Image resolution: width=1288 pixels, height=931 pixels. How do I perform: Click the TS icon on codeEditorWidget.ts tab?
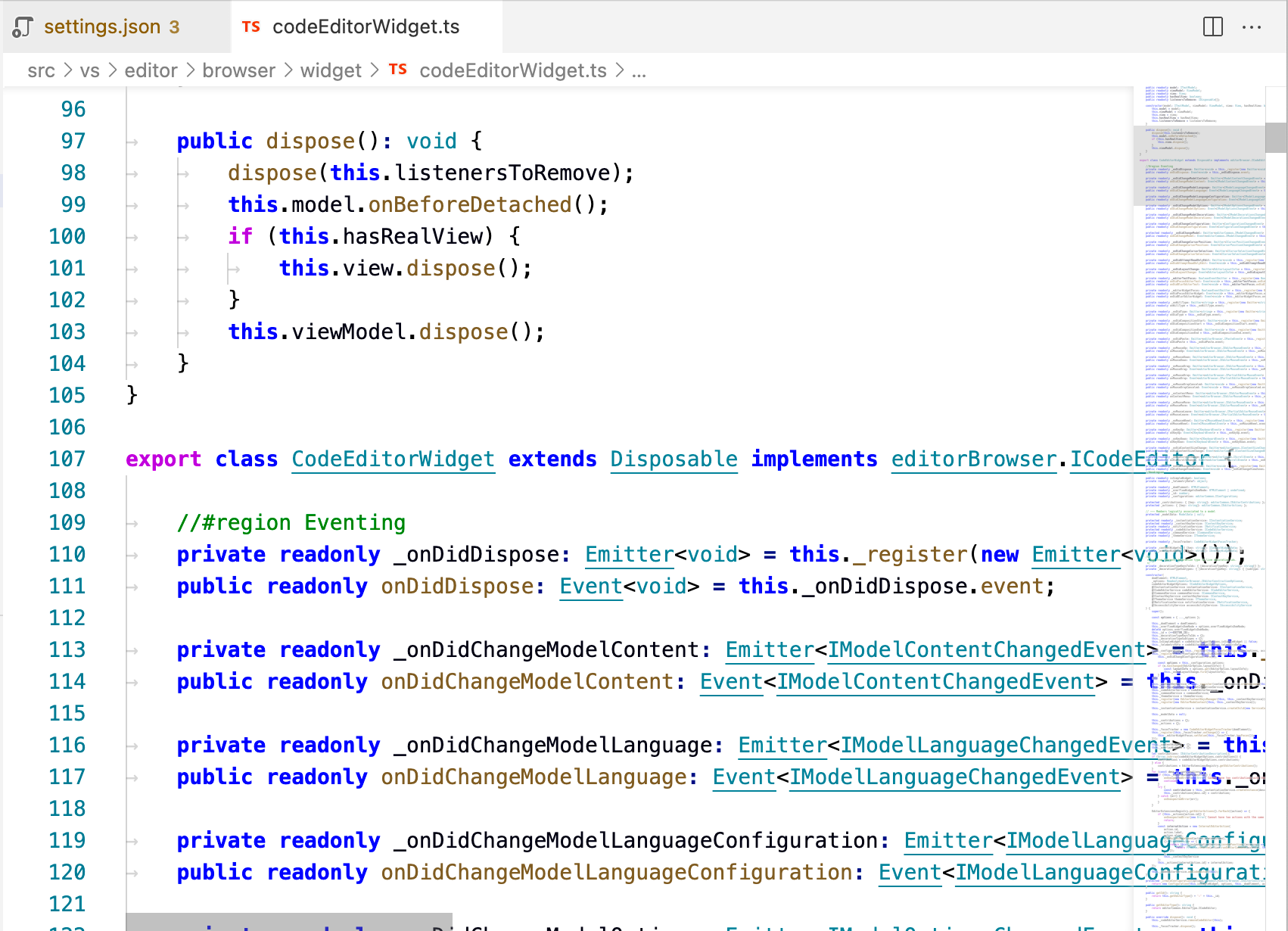250,26
